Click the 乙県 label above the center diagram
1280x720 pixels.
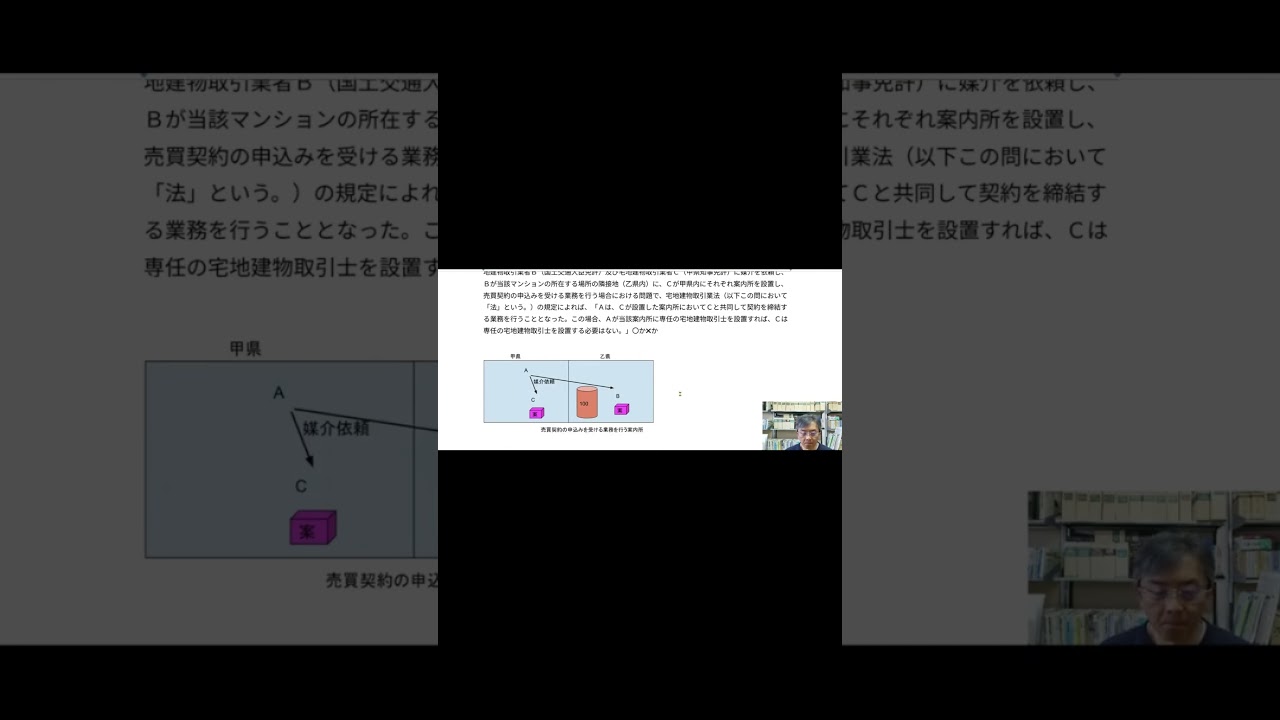(x=605, y=356)
